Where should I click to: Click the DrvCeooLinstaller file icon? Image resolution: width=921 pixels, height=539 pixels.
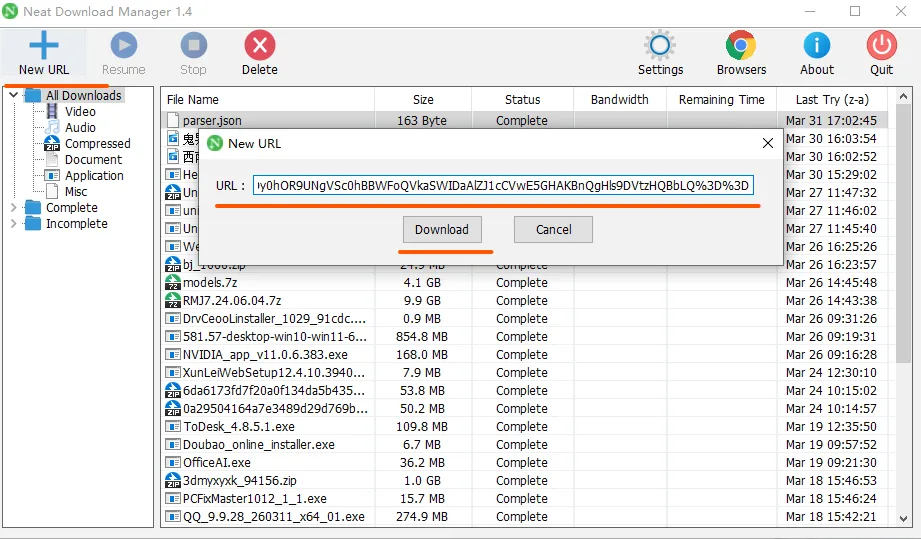coord(173,319)
